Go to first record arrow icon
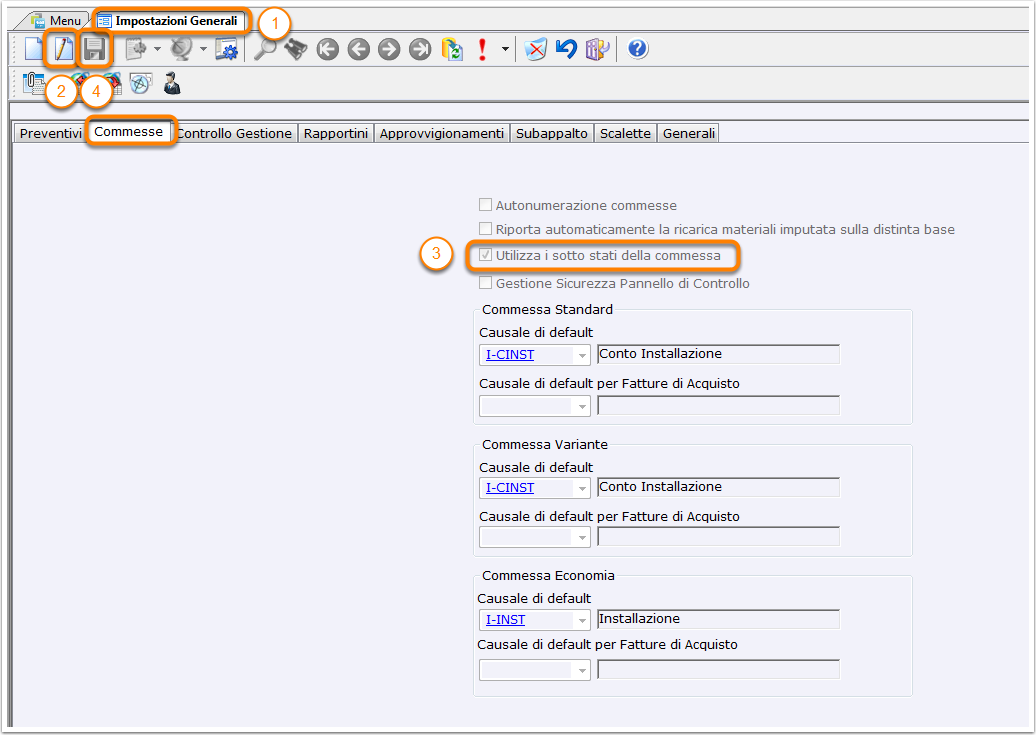Screen dimensions: 1036x735 click(x=328, y=50)
